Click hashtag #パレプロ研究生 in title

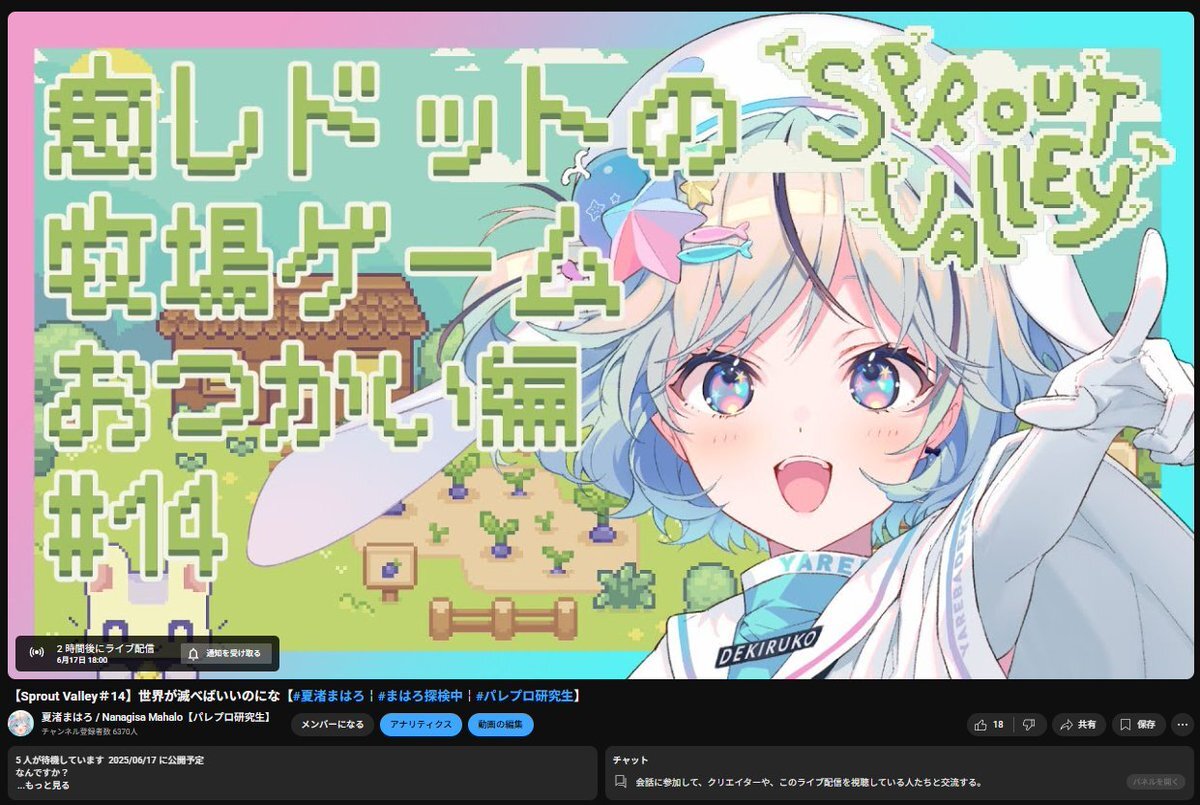coord(523,695)
